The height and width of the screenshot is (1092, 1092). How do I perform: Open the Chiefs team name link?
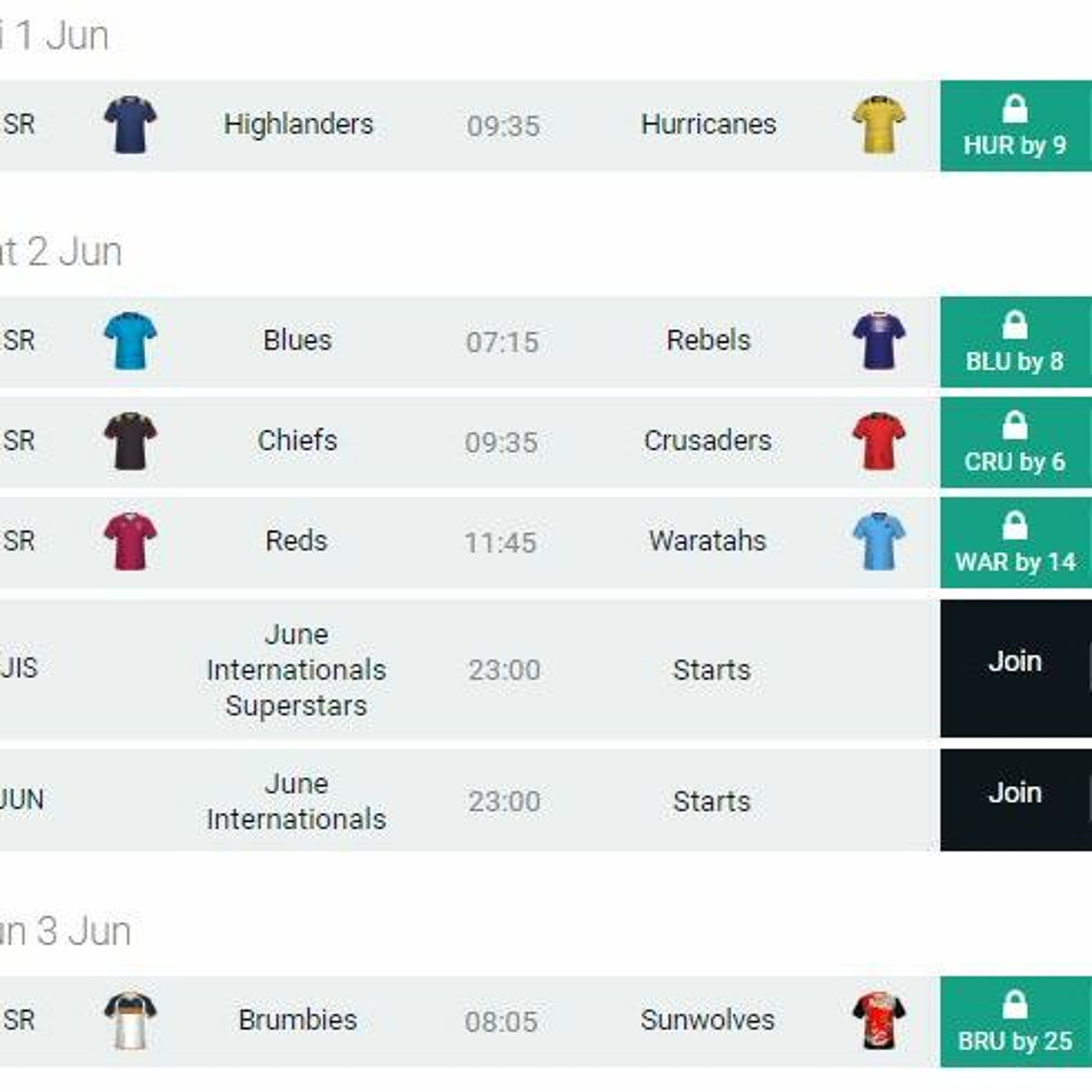tap(297, 440)
